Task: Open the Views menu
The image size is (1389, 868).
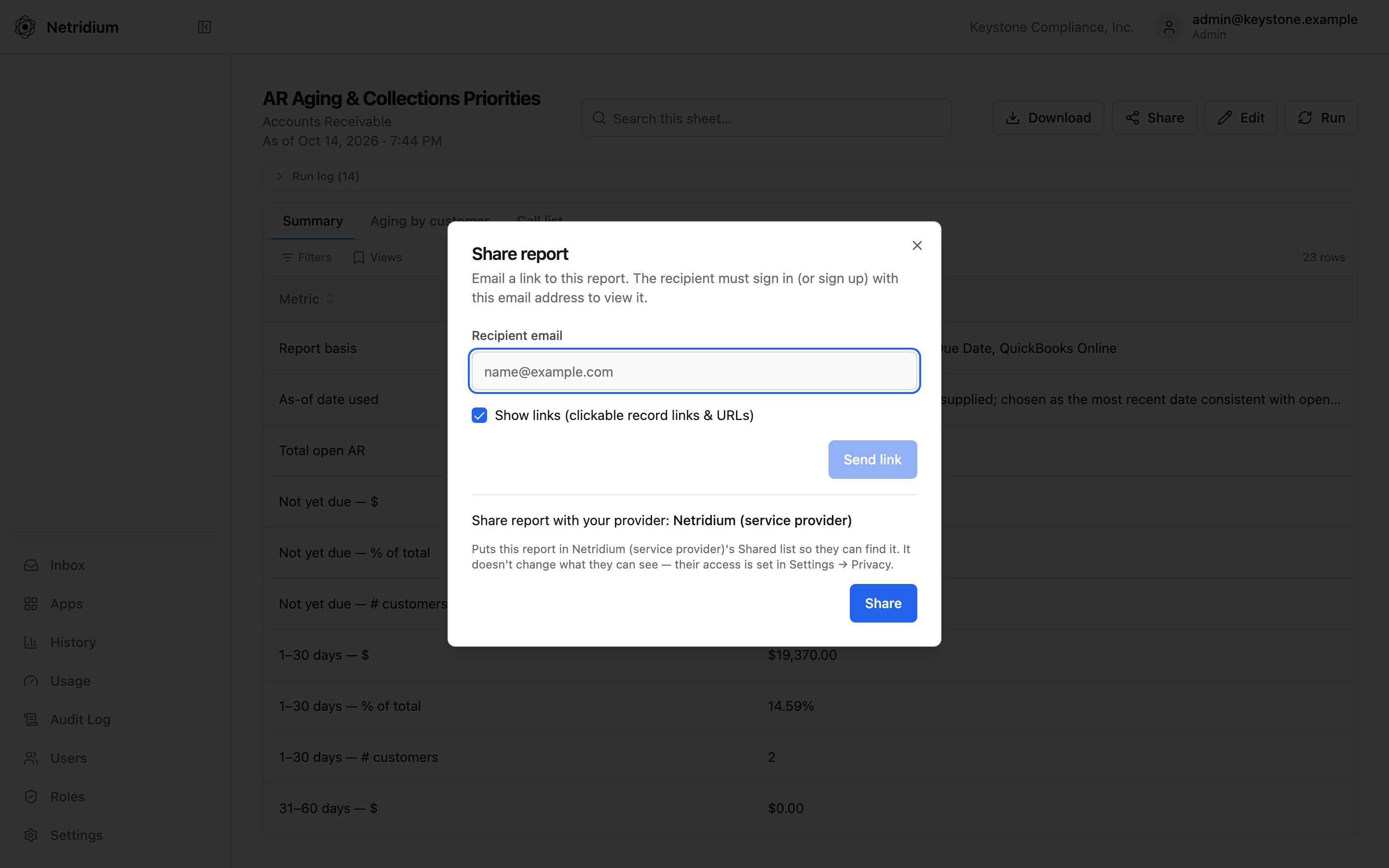Action: tap(377, 257)
